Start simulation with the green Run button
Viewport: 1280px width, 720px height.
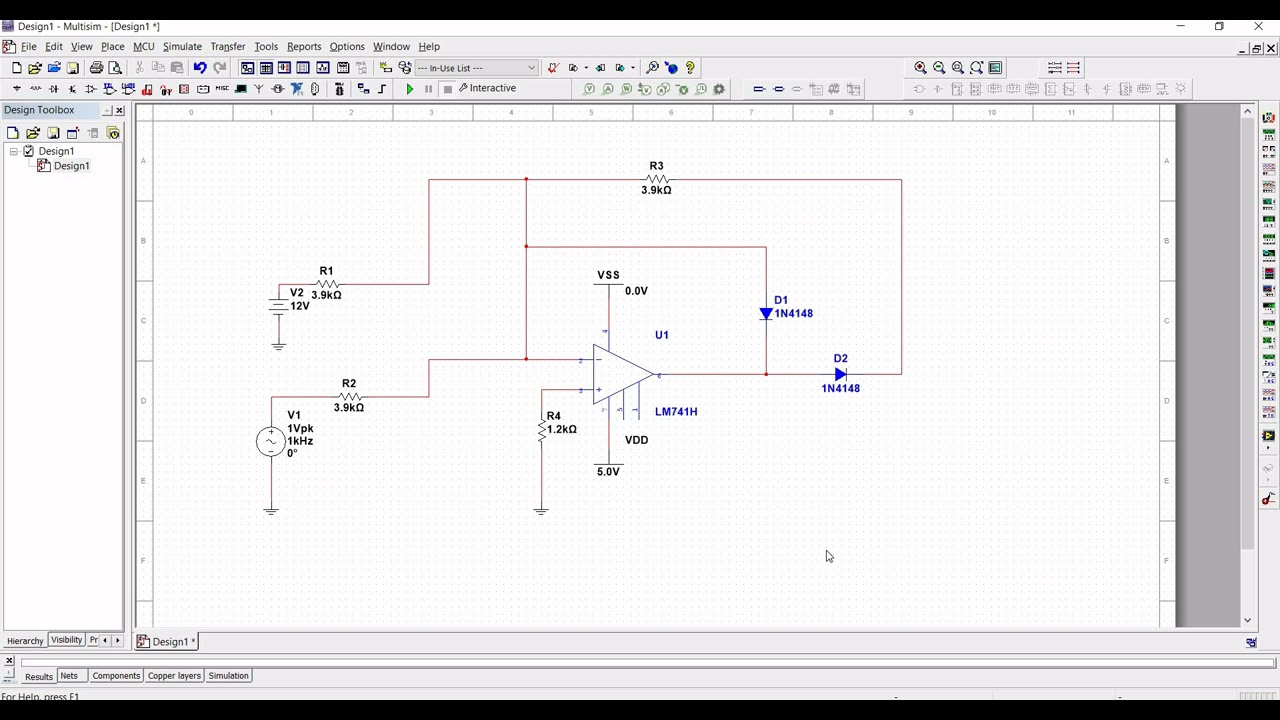(x=410, y=89)
